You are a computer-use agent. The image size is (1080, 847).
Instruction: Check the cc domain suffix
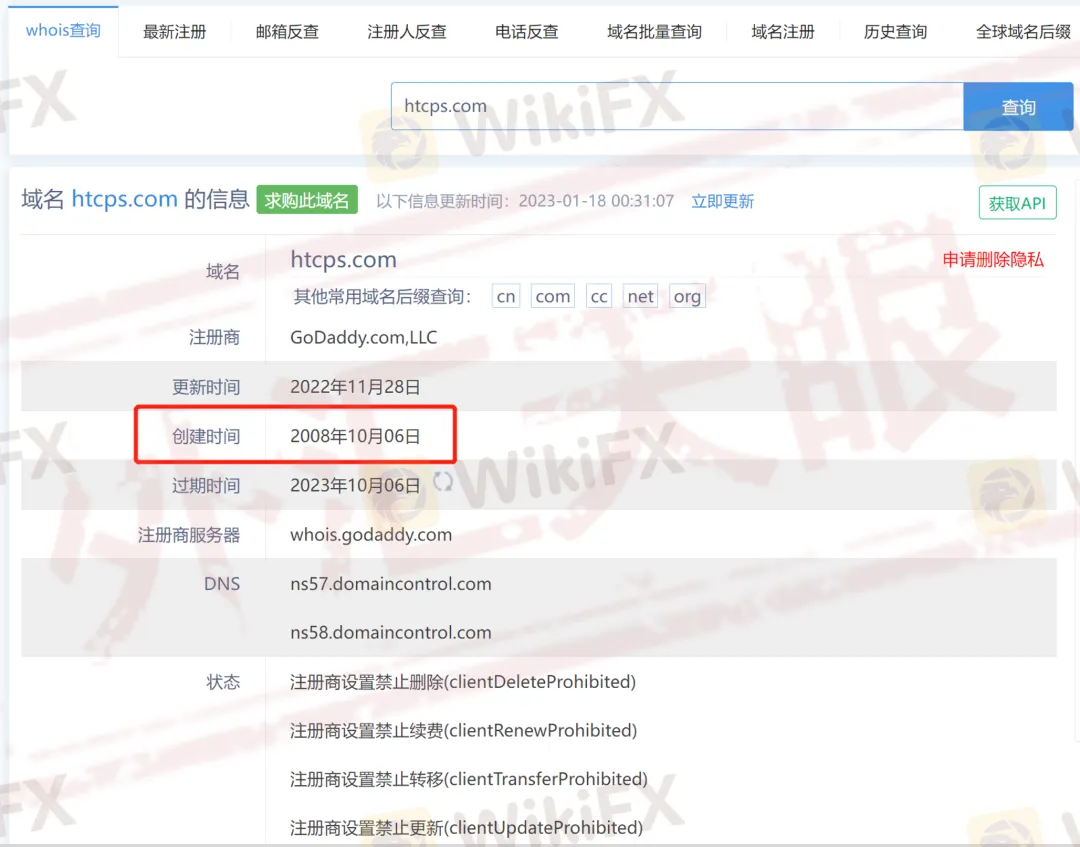(599, 296)
